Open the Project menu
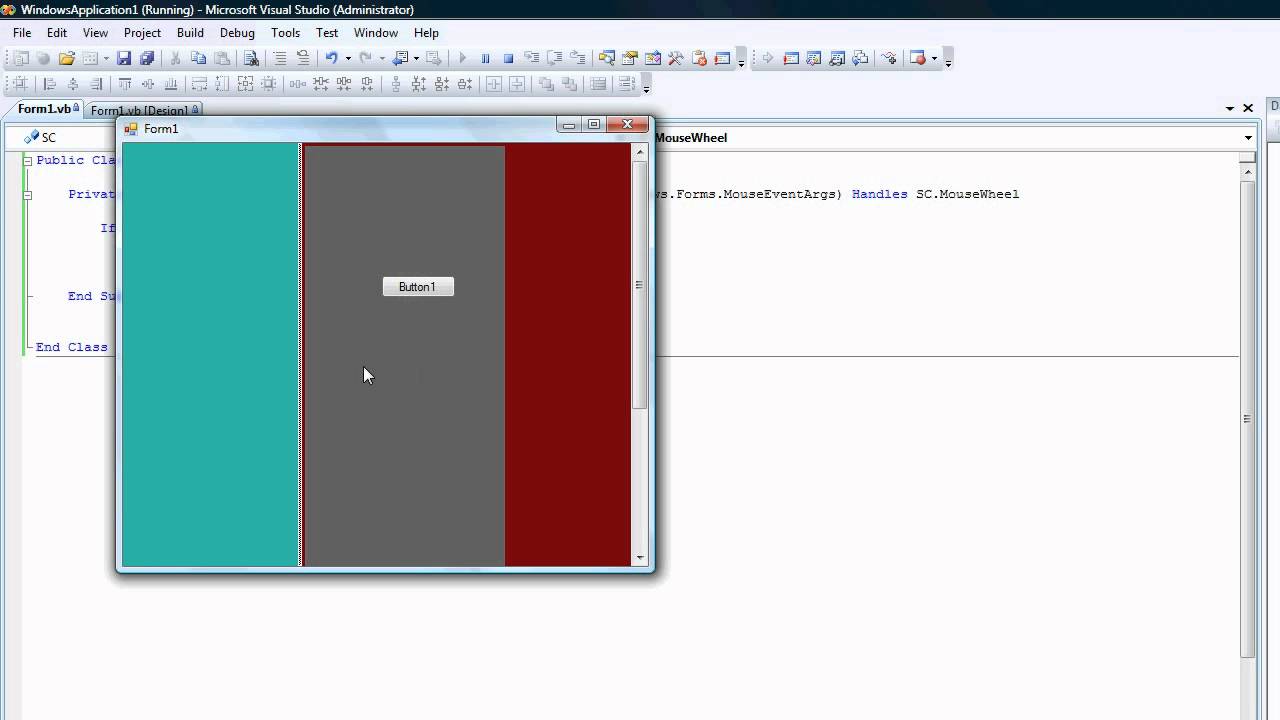1280x720 pixels. pyautogui.click(x=142, y=33)
